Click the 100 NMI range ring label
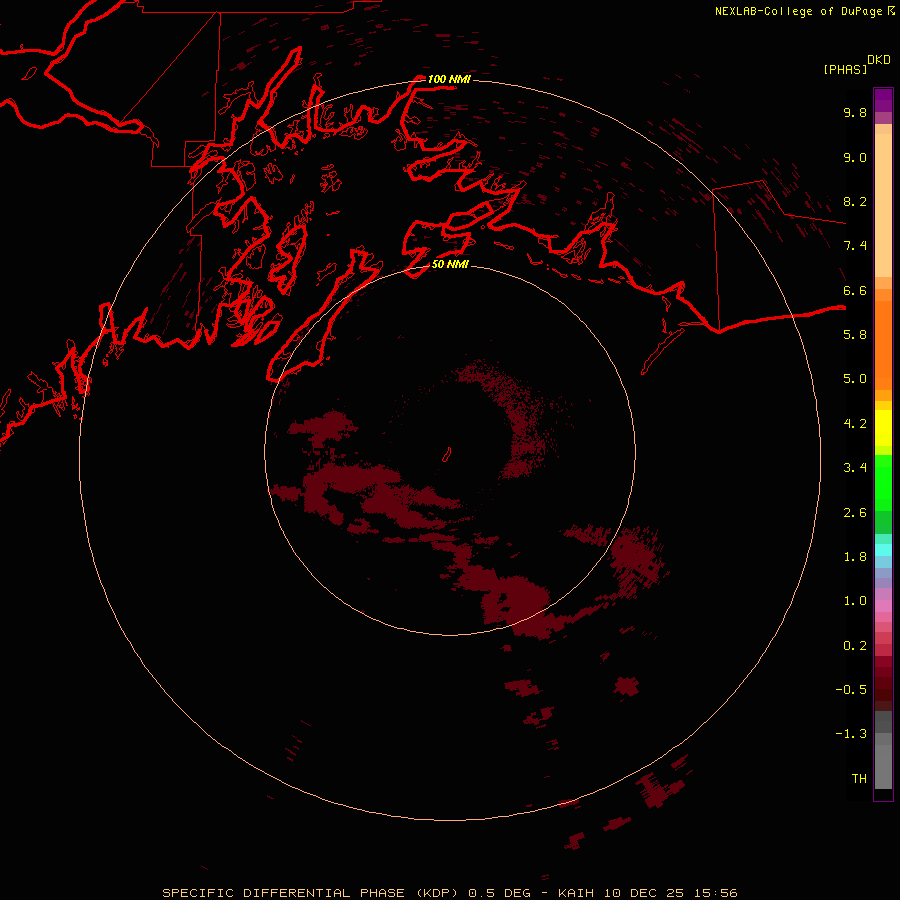 click(x=449, y=79)
